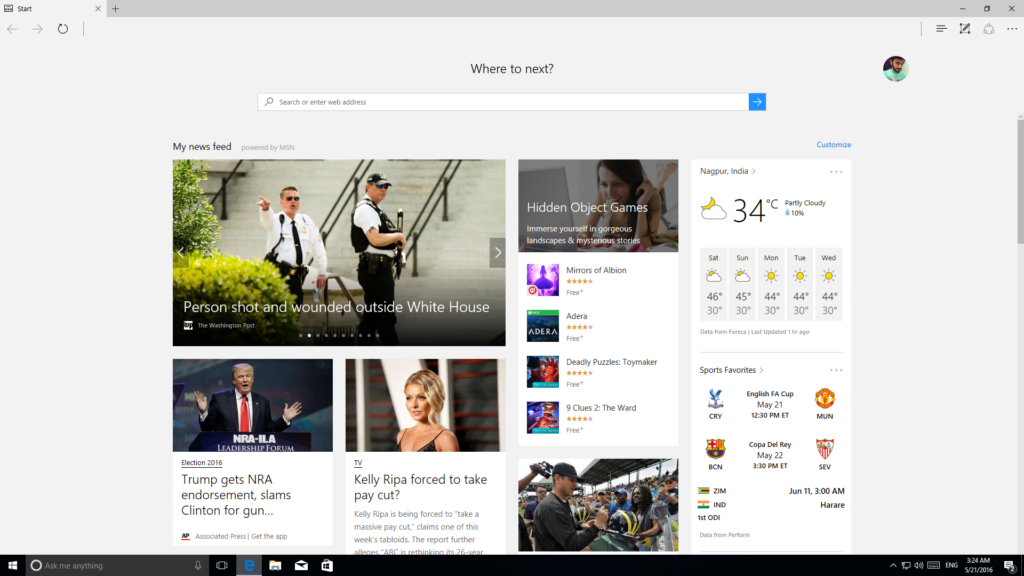The height and width of the screenshot is (576, 1024).
Task: Click the search or web address field
Action: (503, 102)
